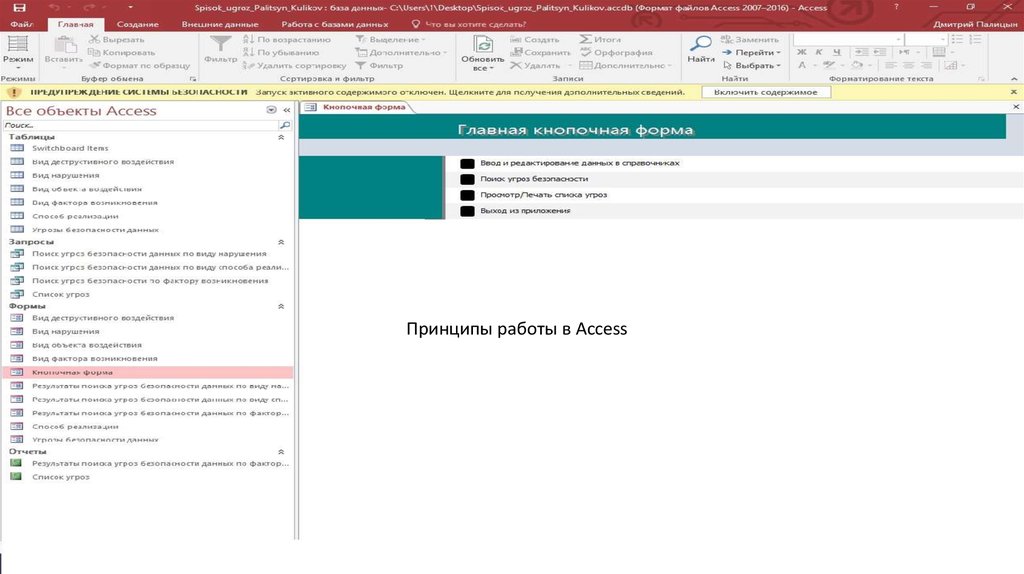This screenshot has width=1024, height=574.
Task: Click the Режим view icon in the ribbon
Action: pyautogui.click(x=17, y=46)
